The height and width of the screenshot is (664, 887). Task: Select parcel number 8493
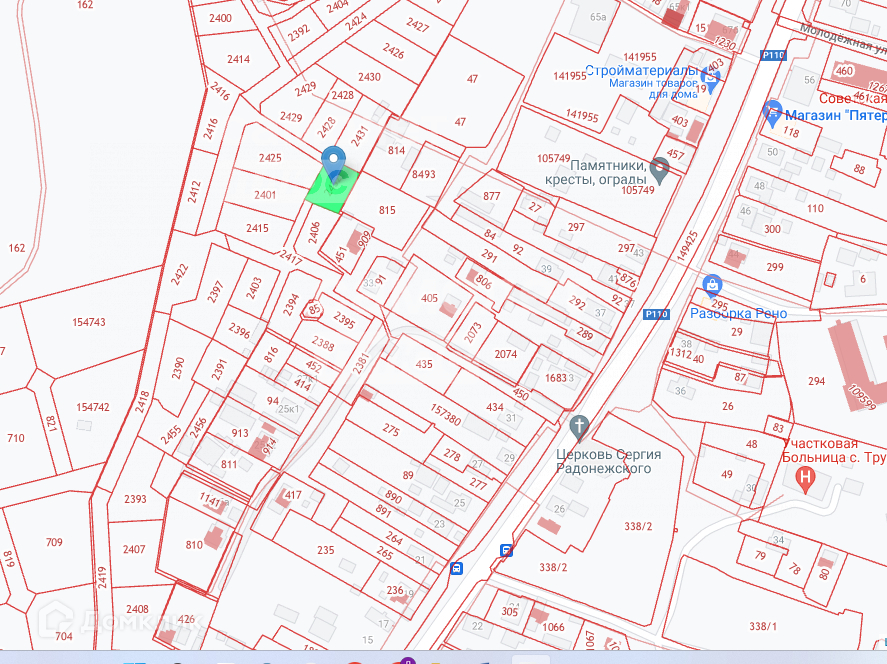pos(424,174)
